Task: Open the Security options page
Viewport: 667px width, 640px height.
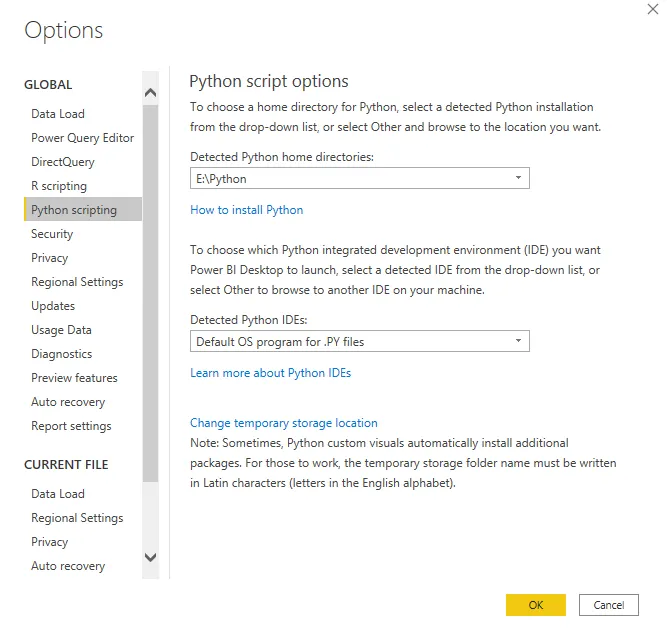Action: pyautogui.click(x=52, y=234)
